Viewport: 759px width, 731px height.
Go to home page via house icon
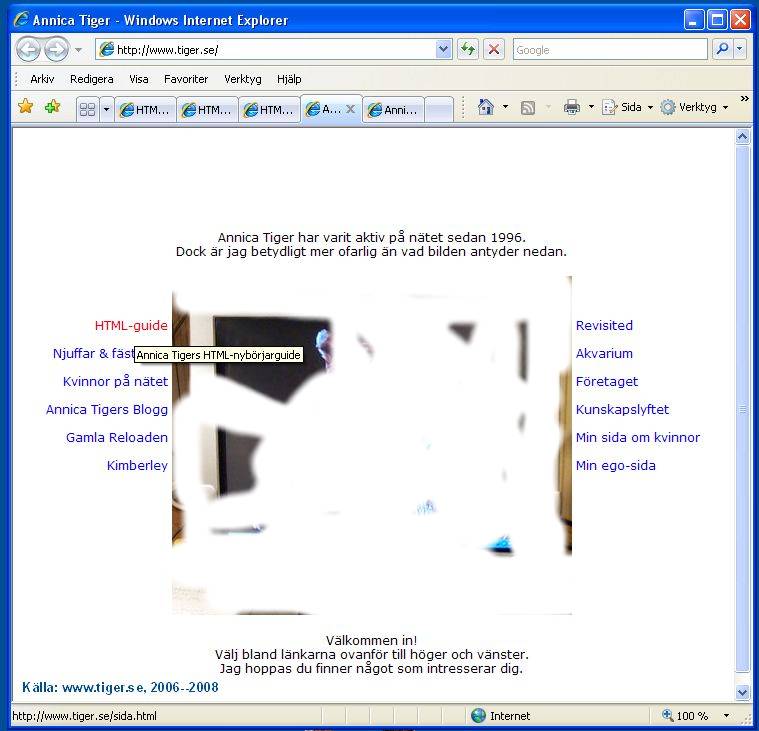click(x=486, y=107)
